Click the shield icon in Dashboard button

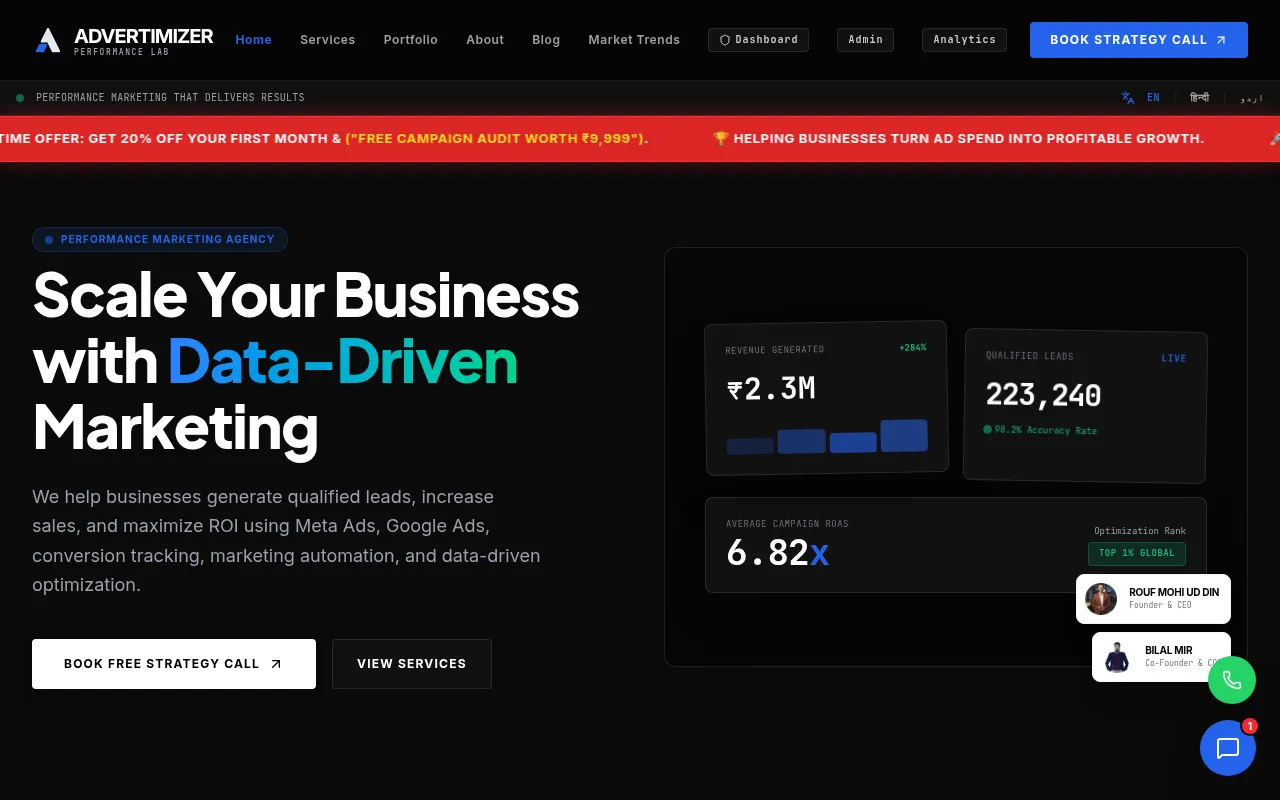point(725,40)
